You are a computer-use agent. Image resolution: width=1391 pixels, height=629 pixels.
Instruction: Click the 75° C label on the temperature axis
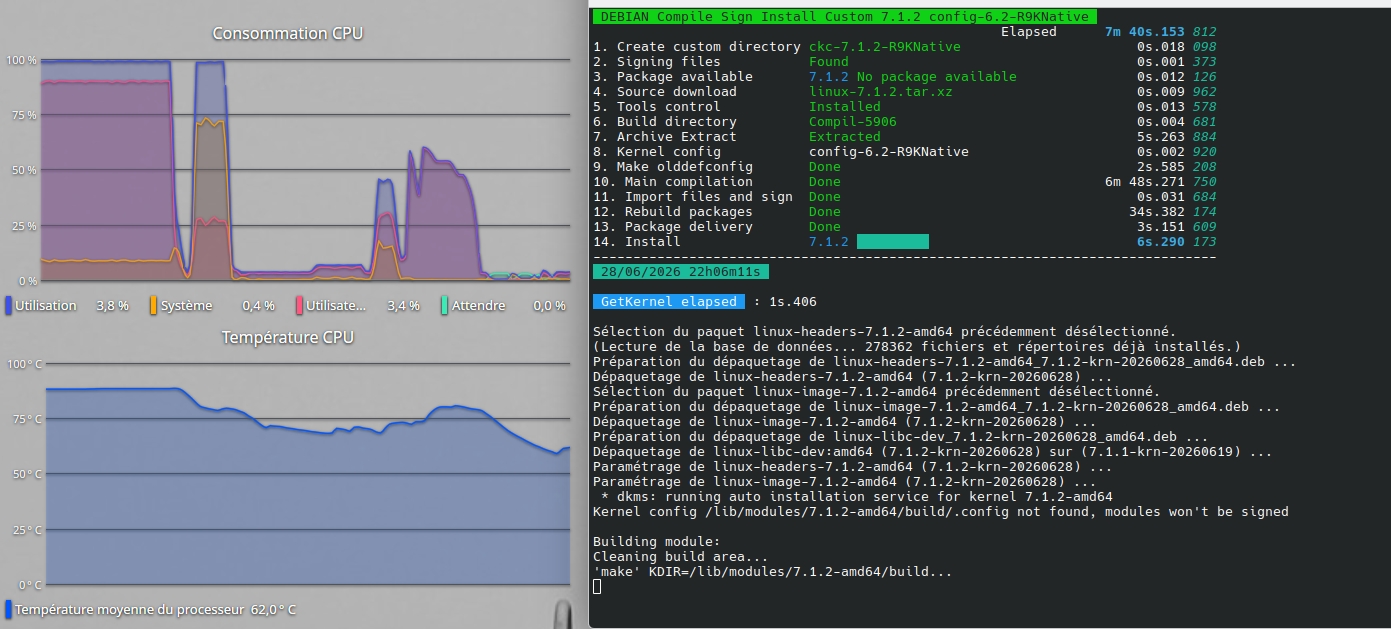tap(24, 419)
